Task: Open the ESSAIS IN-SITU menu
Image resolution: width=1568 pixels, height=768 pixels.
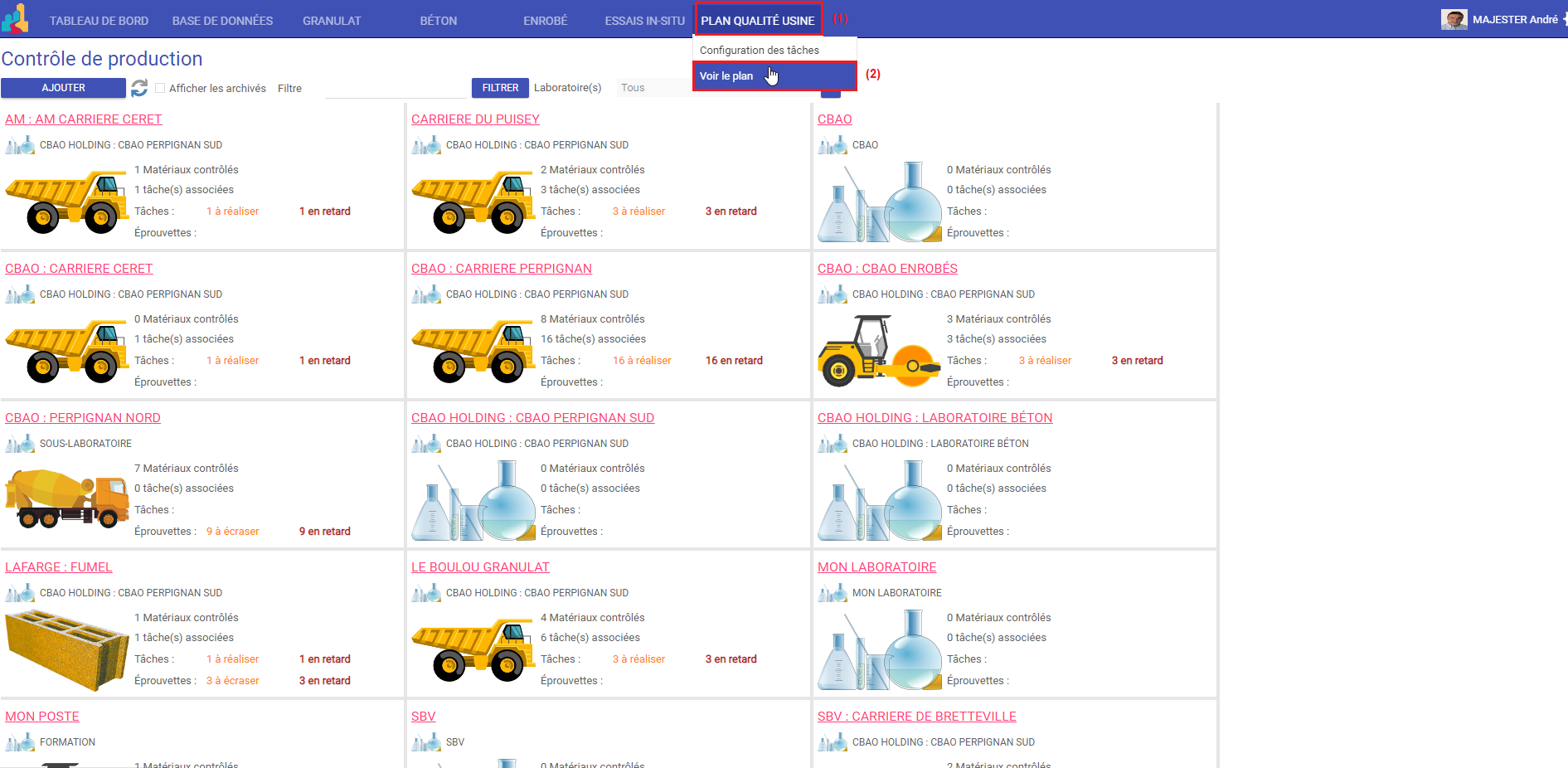Action: pyautogui.click(x=644, y=21)
